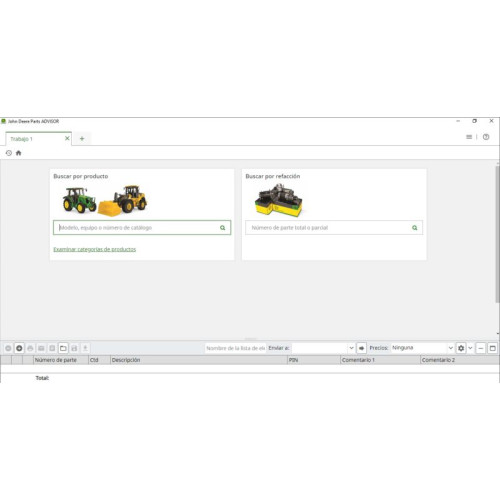Screen dimensions: 500x500
Task: Click the Total label
Action: pos(42,378)
